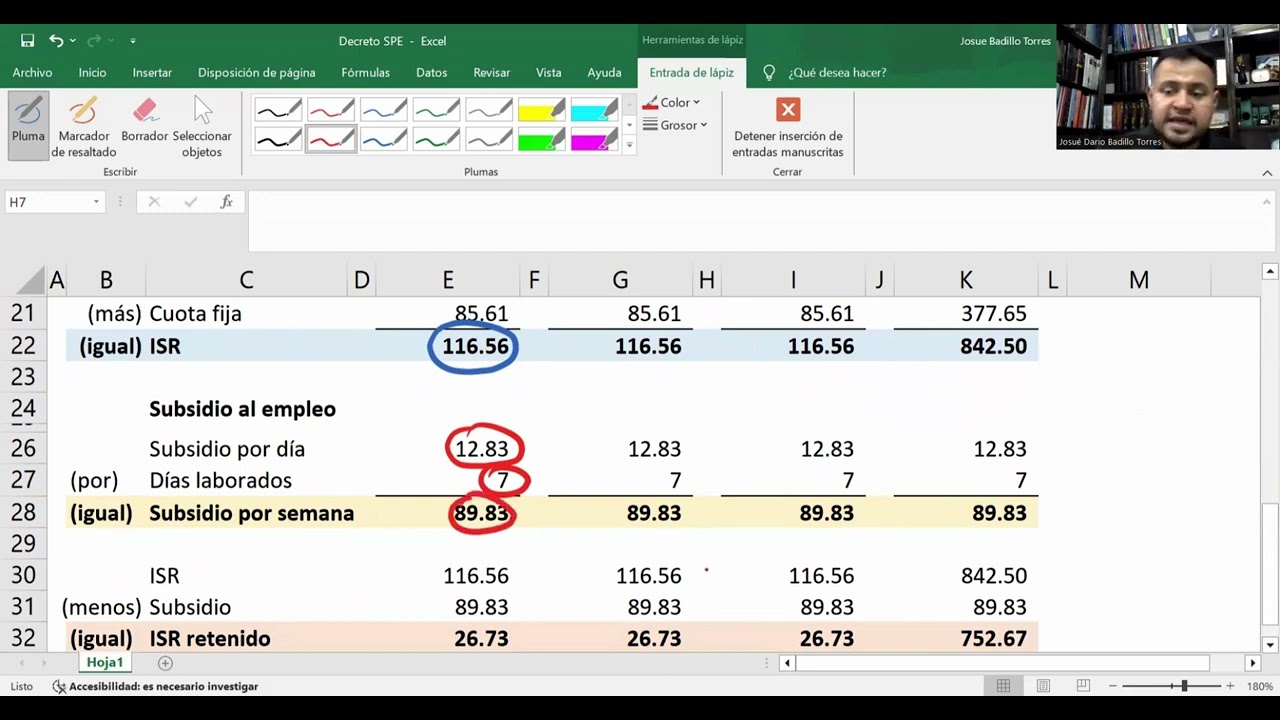
Task: Pick the thin red pen
Action: pos(331,109)
